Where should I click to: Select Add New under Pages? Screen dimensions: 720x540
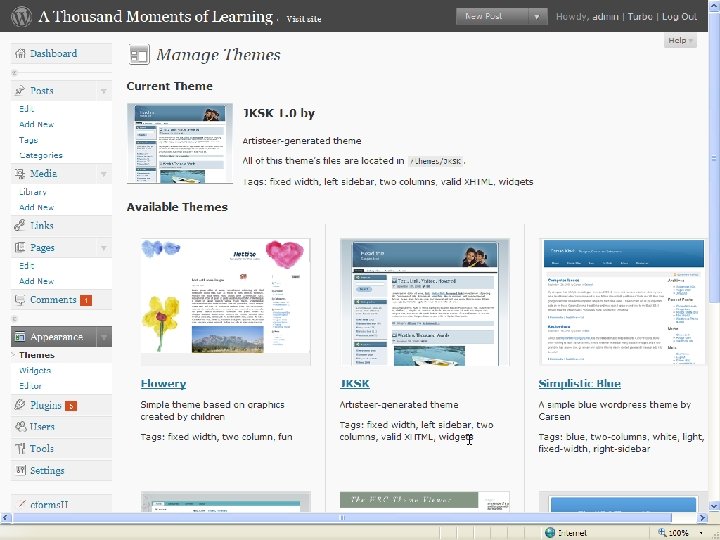point(36,281)
